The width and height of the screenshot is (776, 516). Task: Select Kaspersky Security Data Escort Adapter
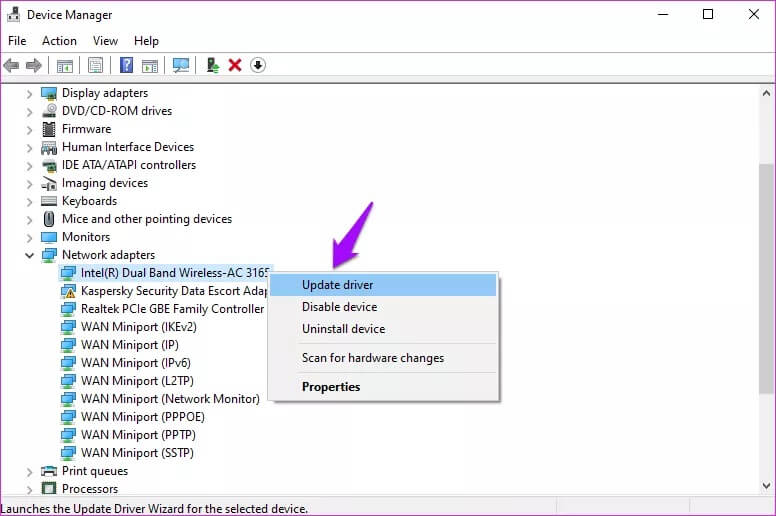[x=174, y=291]
